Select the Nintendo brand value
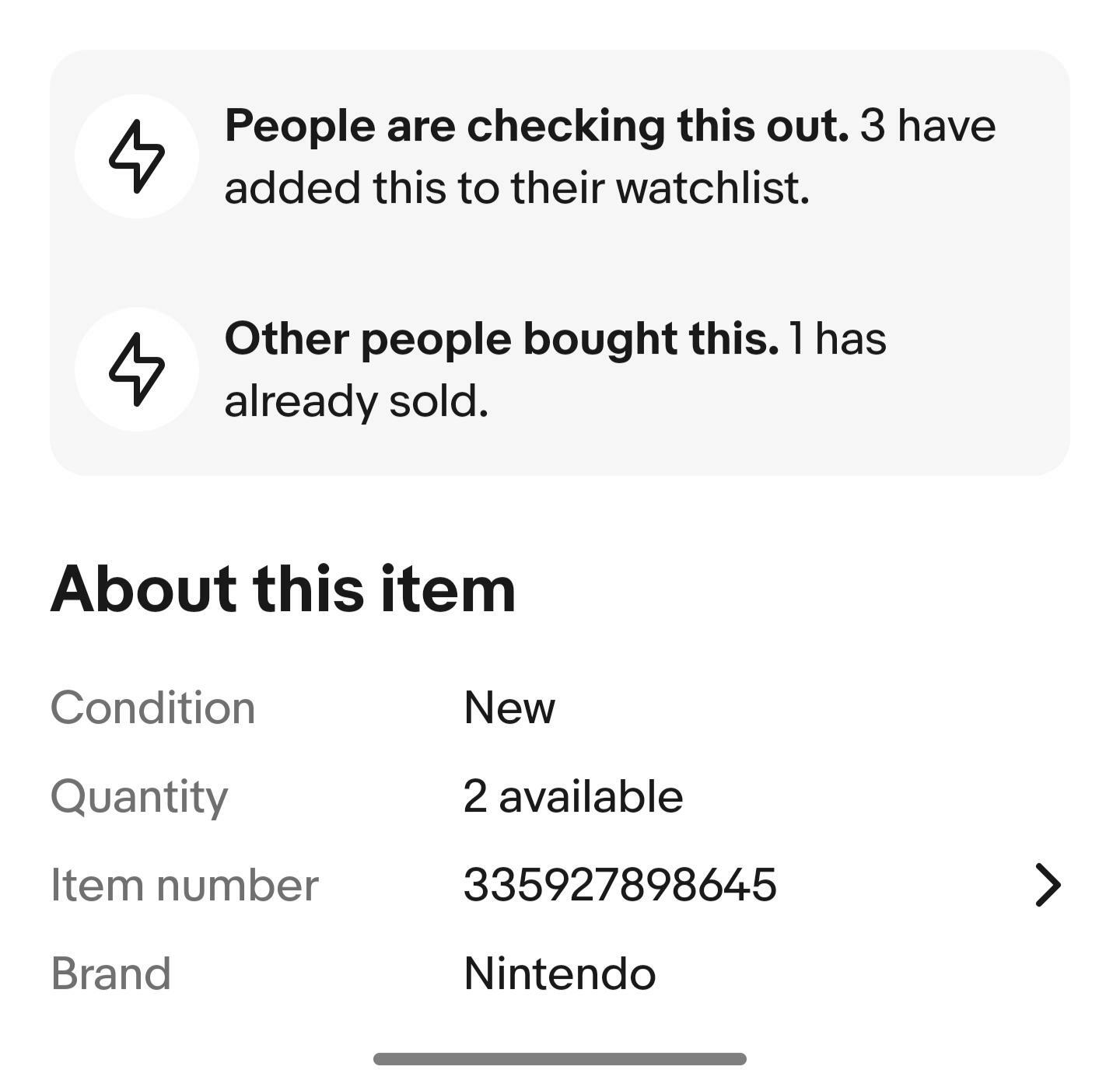Image resolution: width=1120 pixels, height=1087 pixels. 560,973
